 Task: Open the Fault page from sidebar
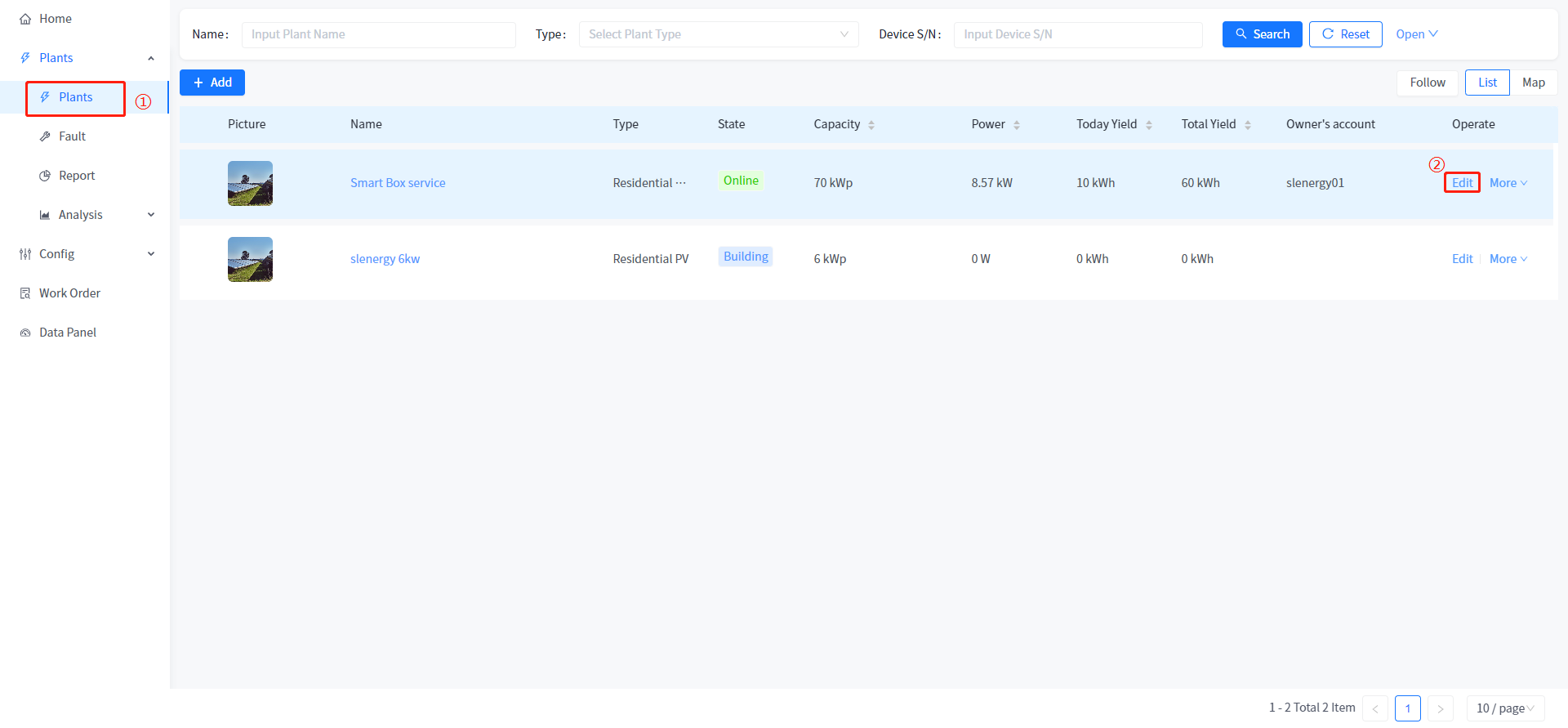click(72, 136)
